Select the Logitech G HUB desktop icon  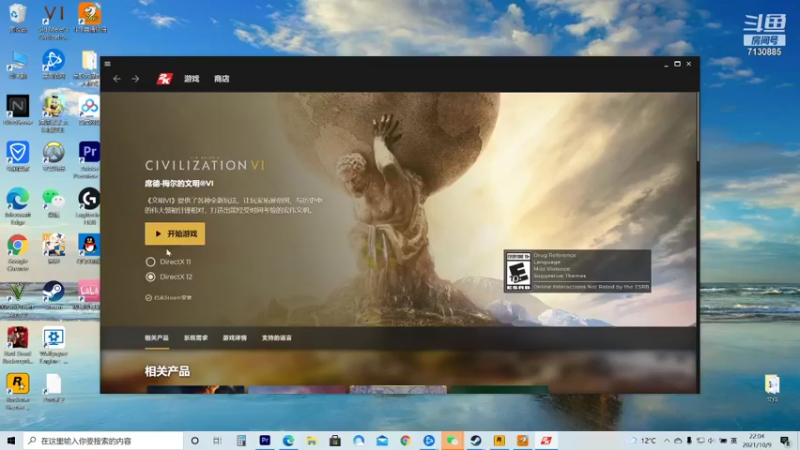coord(89,206)
